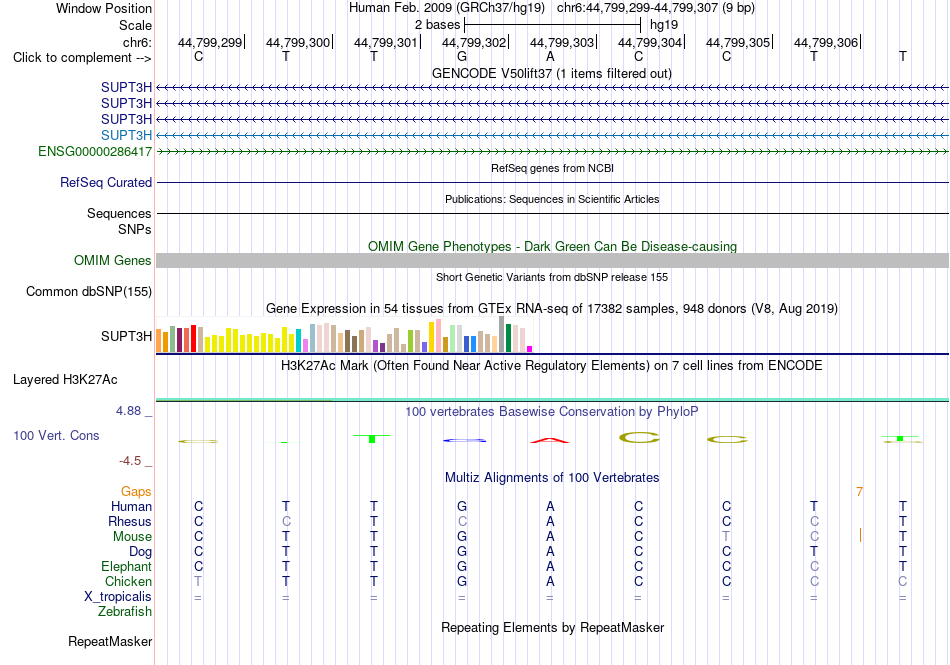
Task: Click base A in the Elephant alignment row
Action: (550, 566)
